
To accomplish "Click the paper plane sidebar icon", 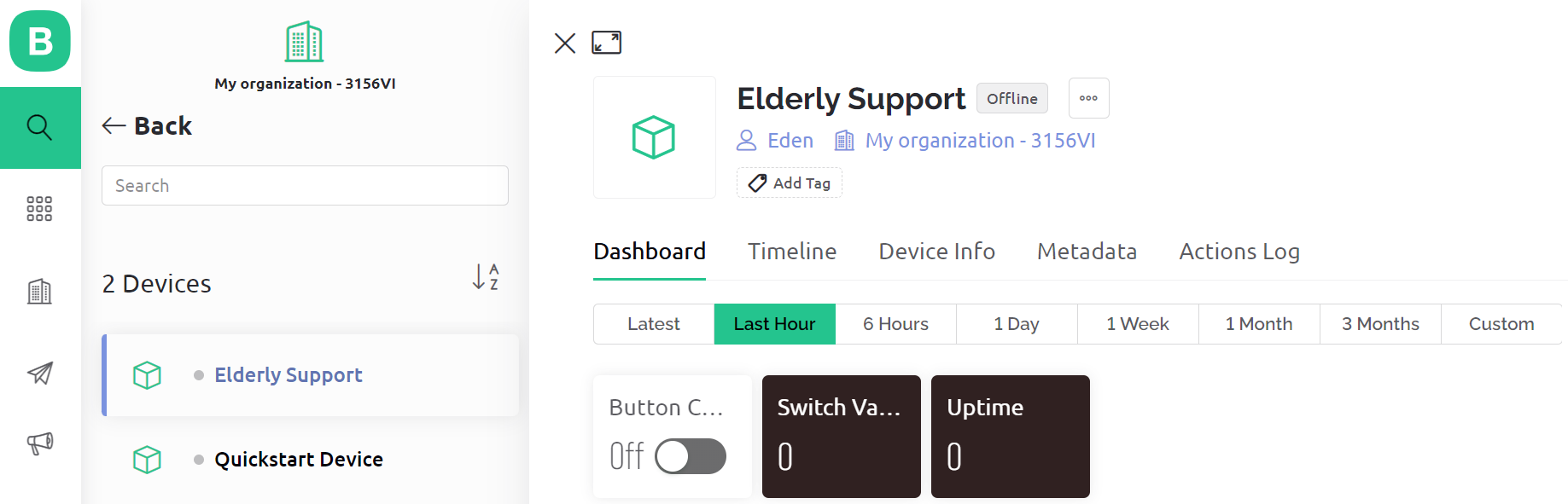I will tap(40, 373).
